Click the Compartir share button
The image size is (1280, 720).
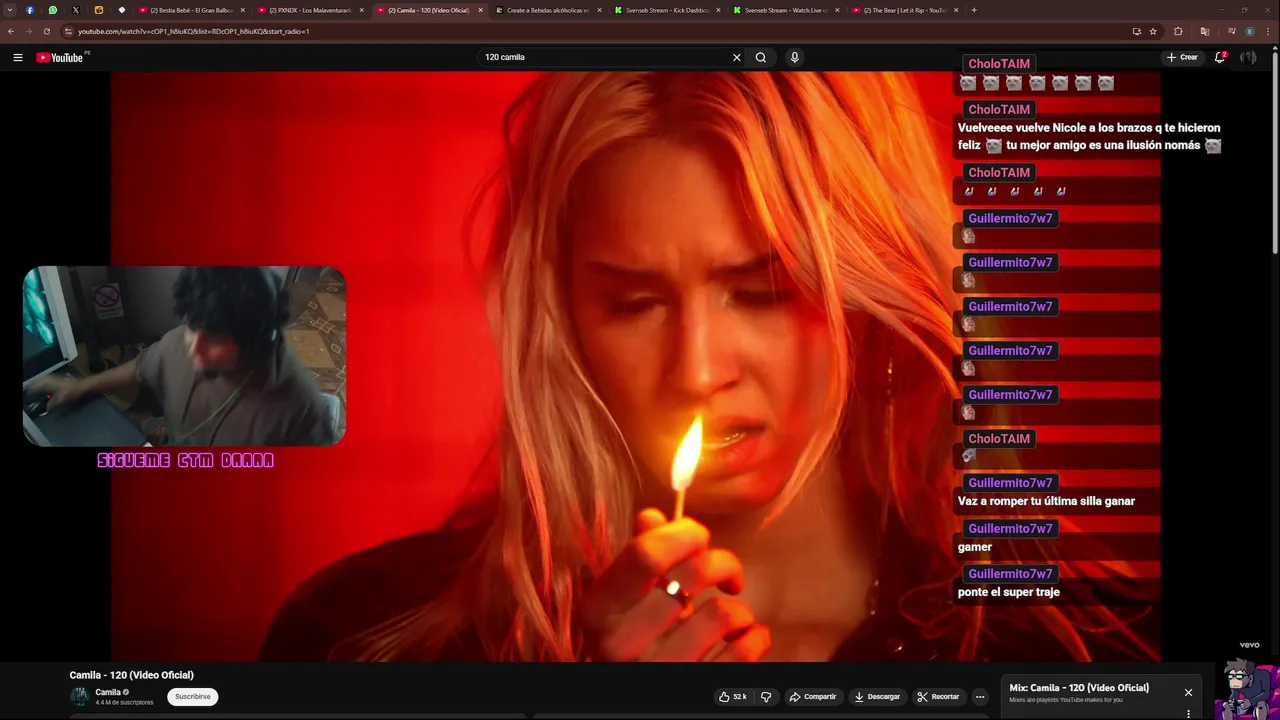812,696
